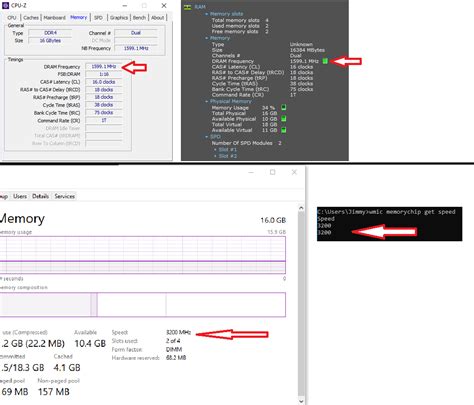Collapse the SPD section in Speccy
The image size is (474, 405).
pyautogui.click(x=207, y=137)
